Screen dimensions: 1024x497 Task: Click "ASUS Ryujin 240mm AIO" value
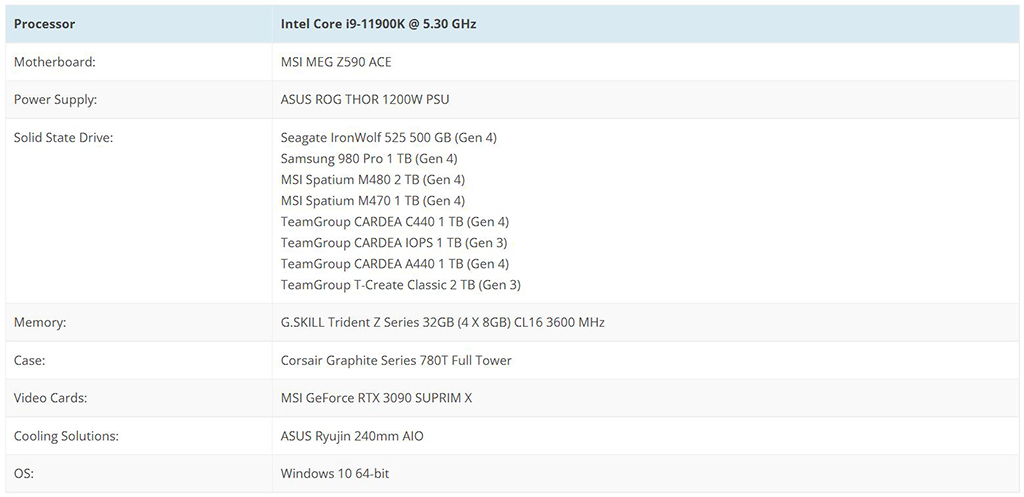click(352, 436)
